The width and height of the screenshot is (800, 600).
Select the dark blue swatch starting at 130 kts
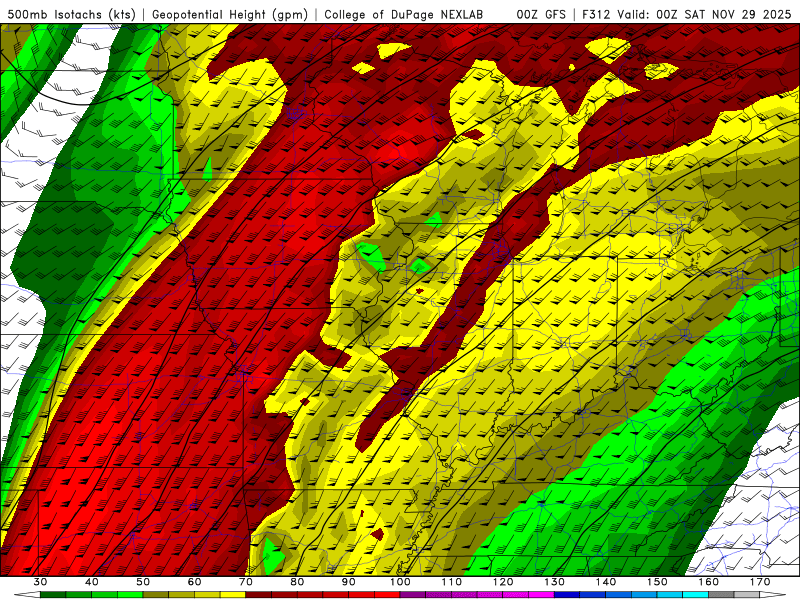pos(567,595)
